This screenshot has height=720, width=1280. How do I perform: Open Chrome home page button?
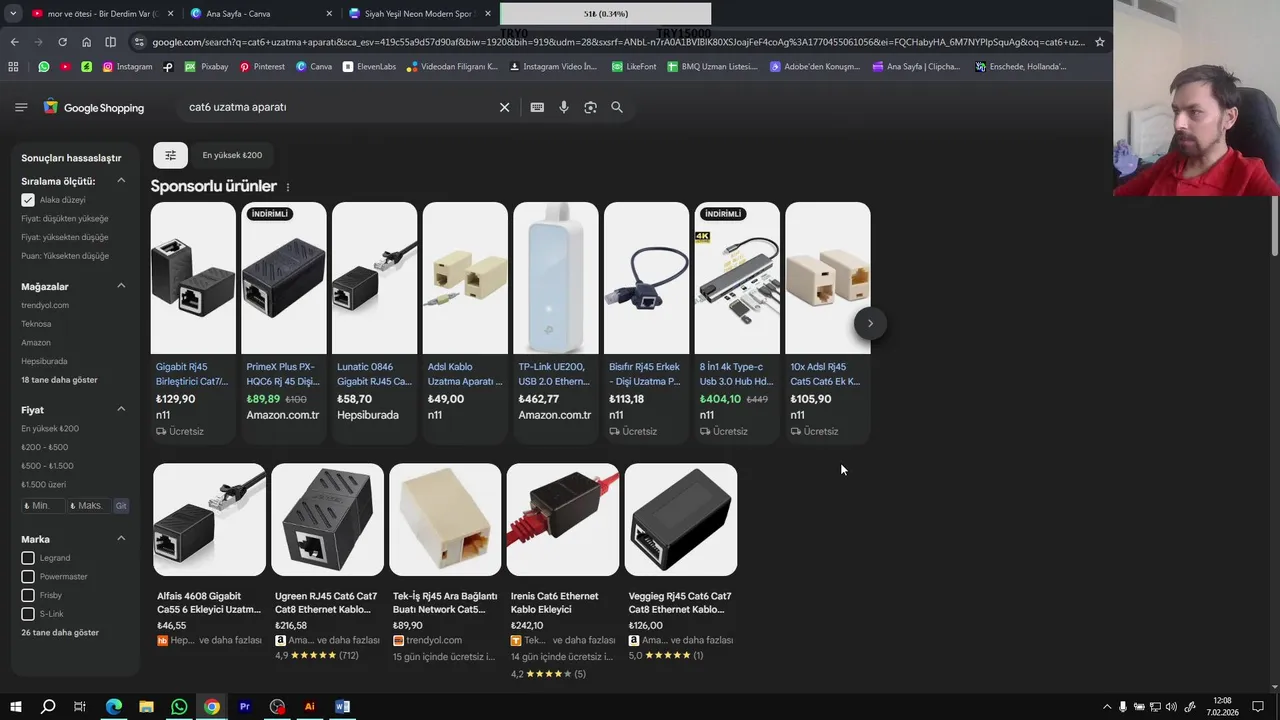pyautogui.click(x=87, y=42)
